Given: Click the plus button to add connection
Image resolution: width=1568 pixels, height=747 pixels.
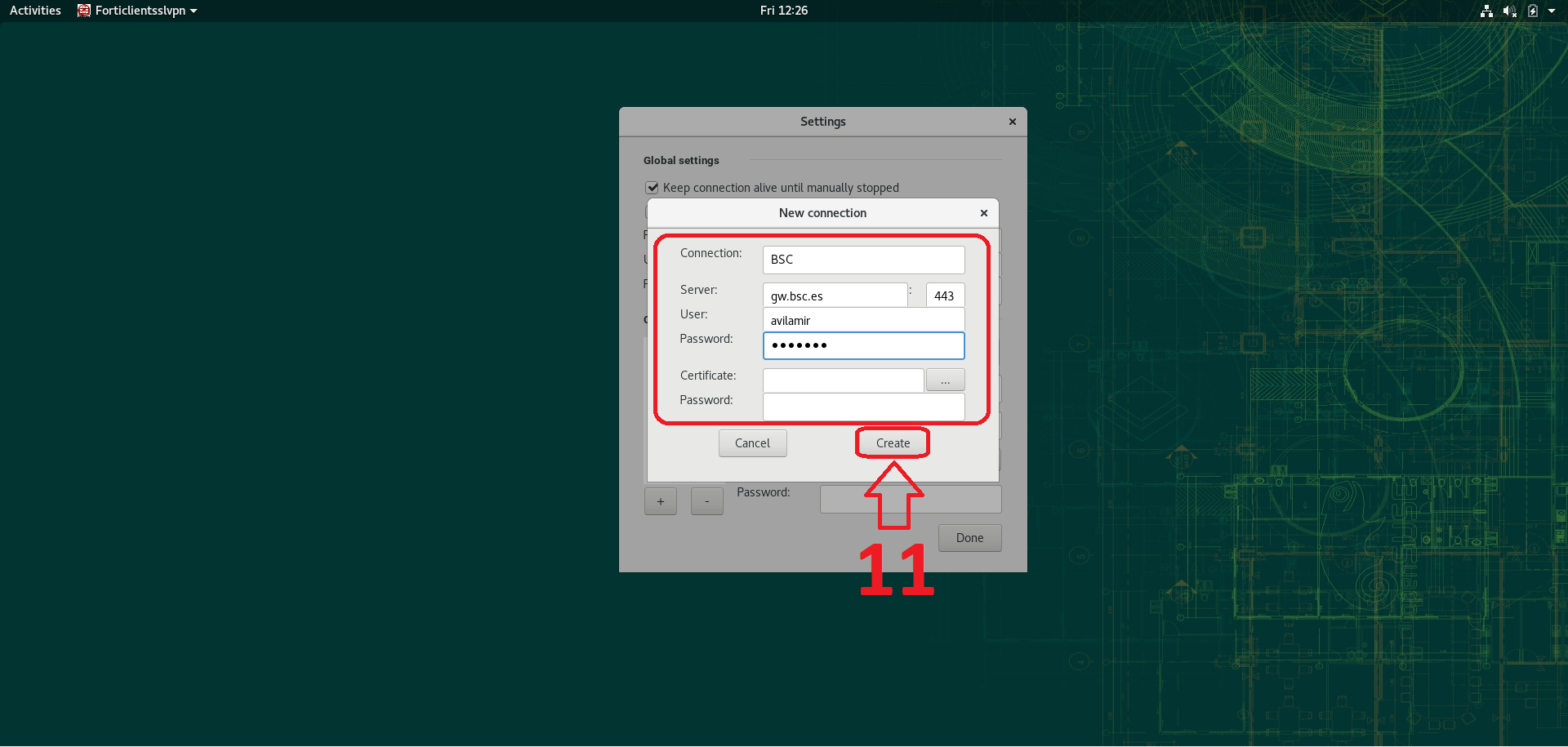Looking at the screenshot, I should click(x=661, y=501).
